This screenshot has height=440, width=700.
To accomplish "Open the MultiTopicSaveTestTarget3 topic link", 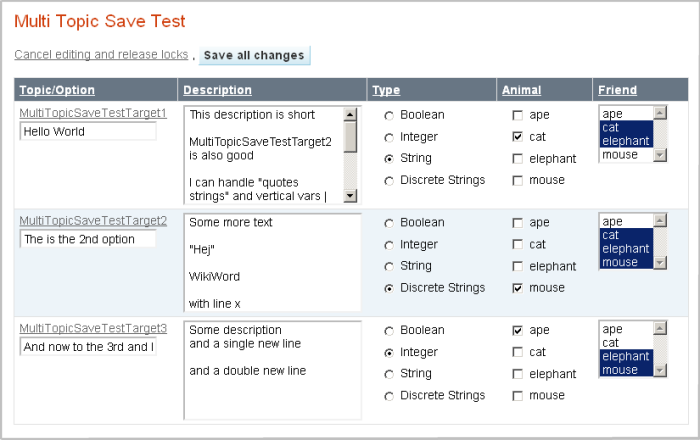I will point(93,328).
